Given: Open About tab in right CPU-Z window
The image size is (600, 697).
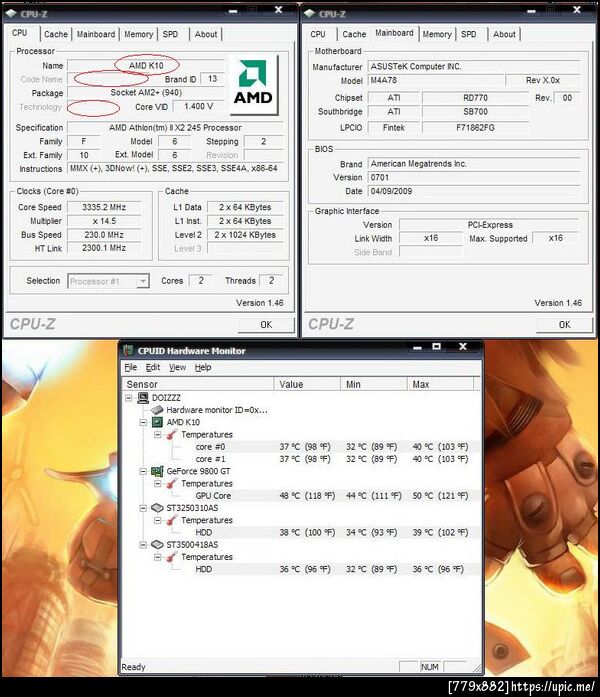Looking at the screenshot, I should point(504,34).
